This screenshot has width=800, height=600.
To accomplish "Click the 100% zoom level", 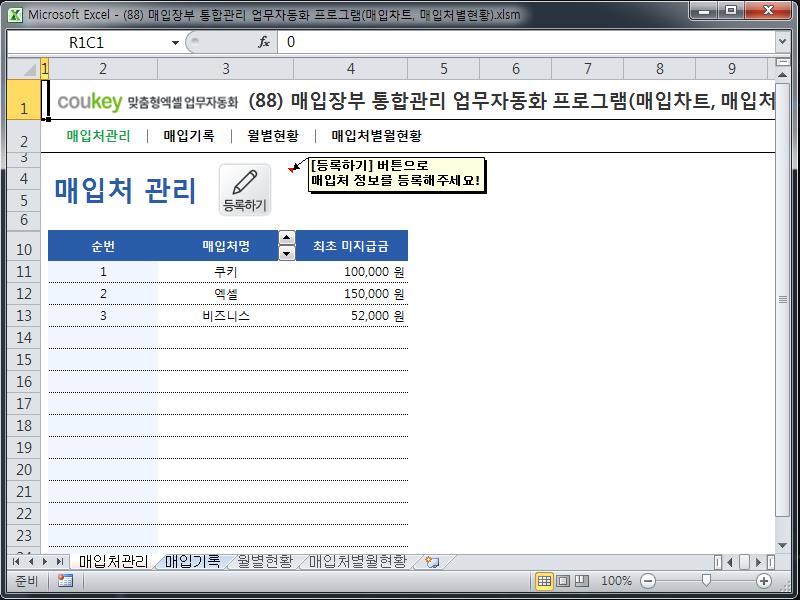I will pos(616,581).
